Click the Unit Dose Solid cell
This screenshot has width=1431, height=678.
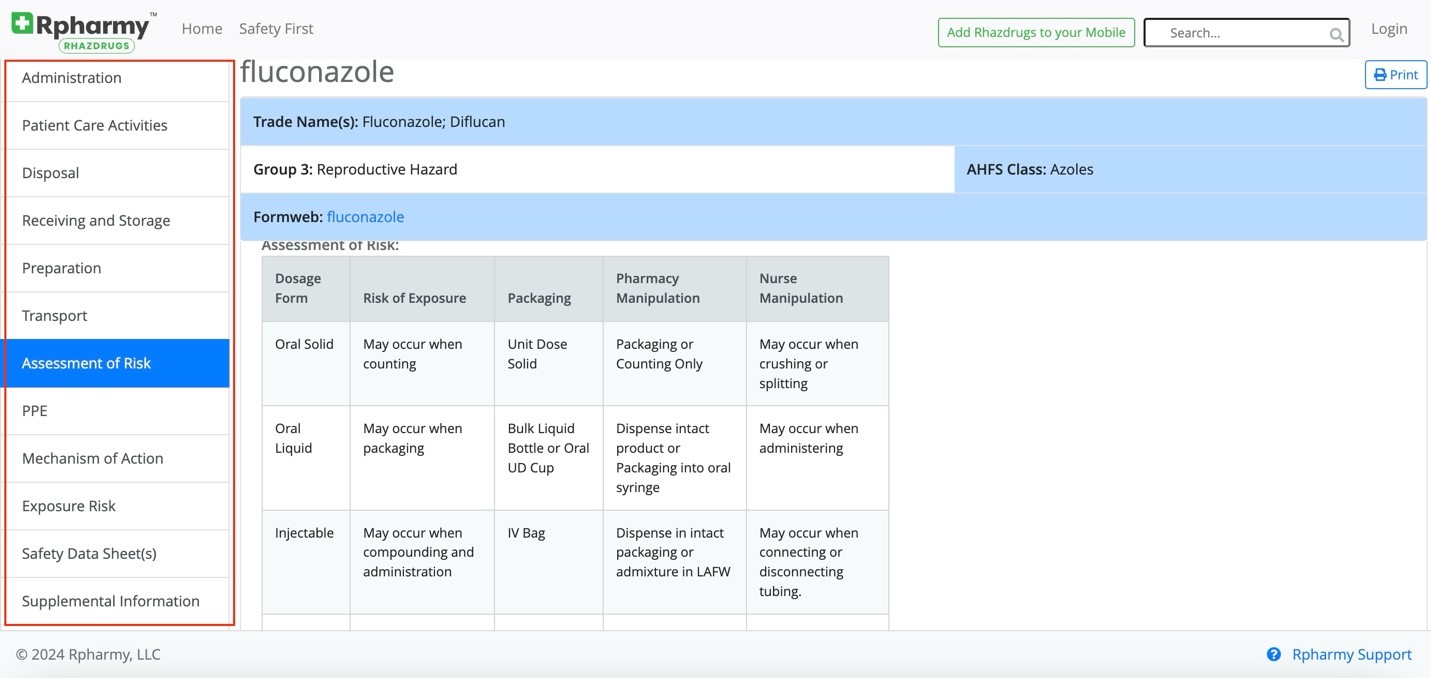click(x=549, y=364)
